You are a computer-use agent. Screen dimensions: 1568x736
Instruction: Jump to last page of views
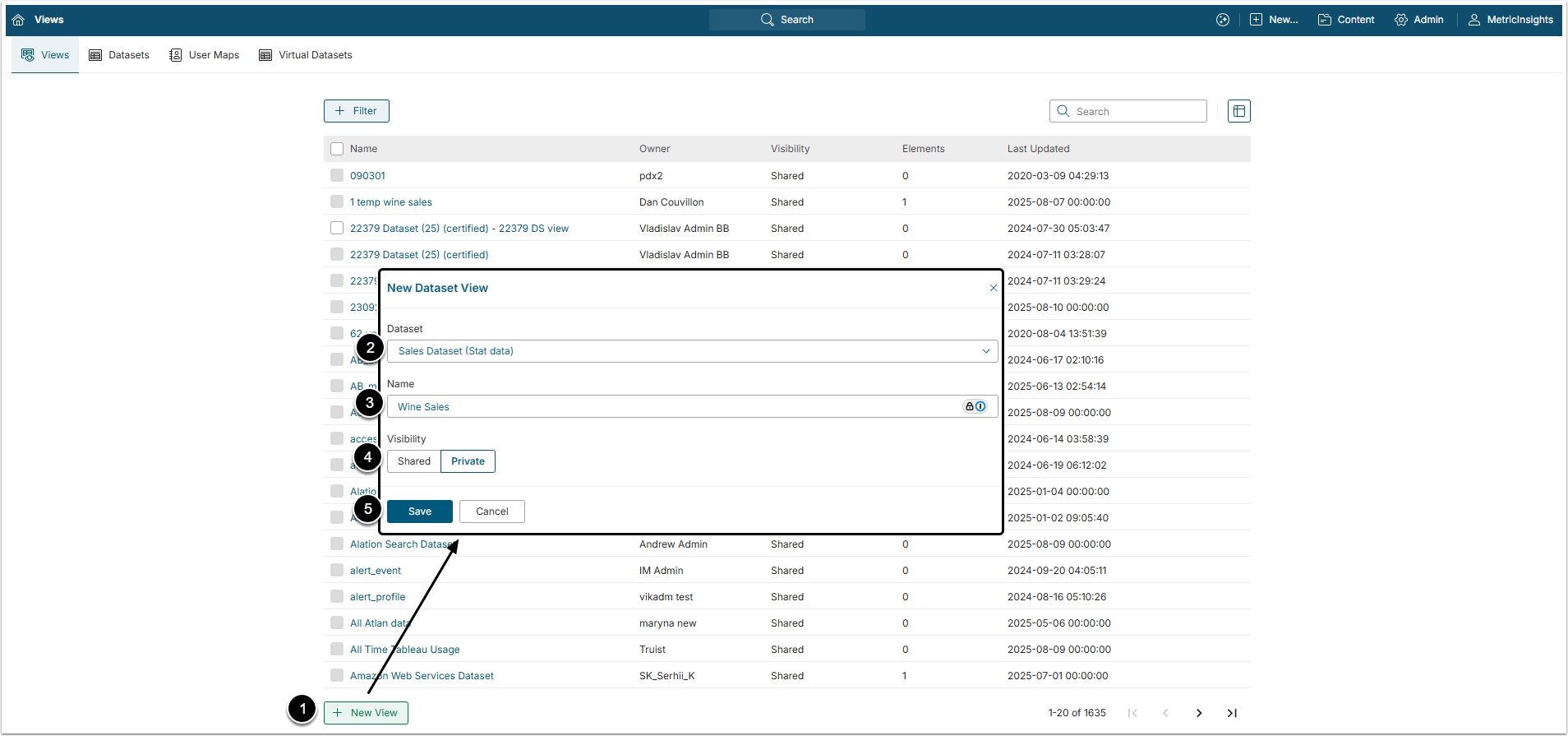tap(1232, 713)
